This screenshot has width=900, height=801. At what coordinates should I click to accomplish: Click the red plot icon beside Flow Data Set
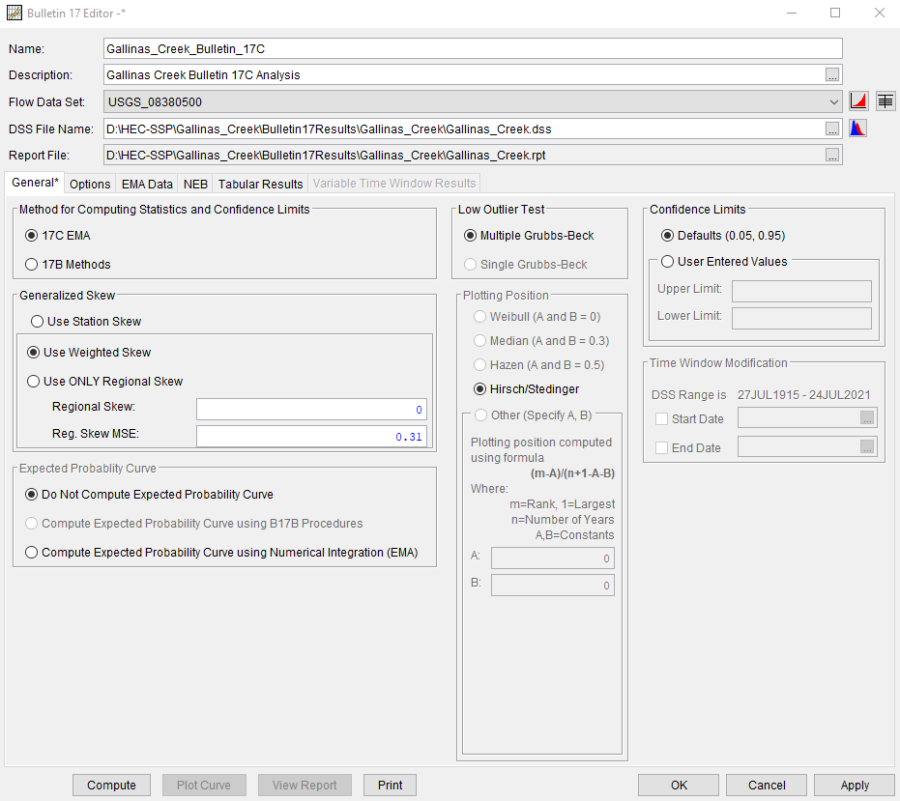(858, 101)
